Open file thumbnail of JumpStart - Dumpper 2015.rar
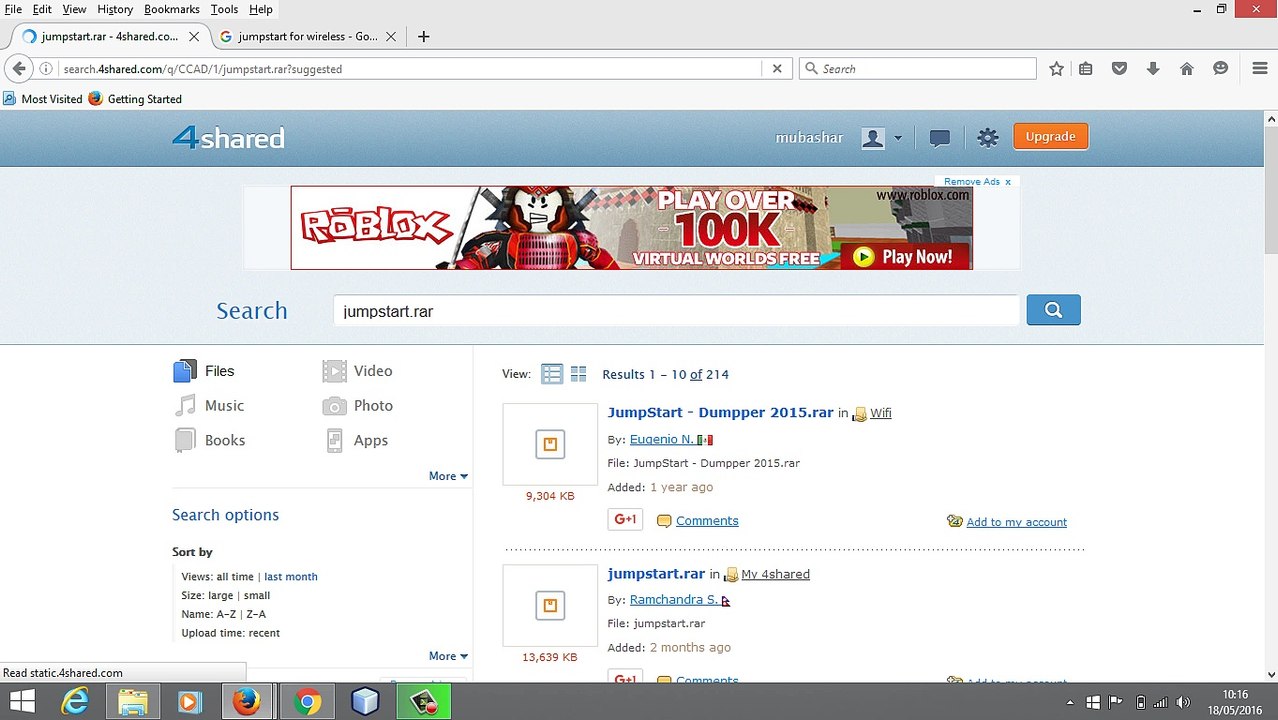Image resolution: width=1278 pixels, height=720 pixels. click(x=549, y=444)
